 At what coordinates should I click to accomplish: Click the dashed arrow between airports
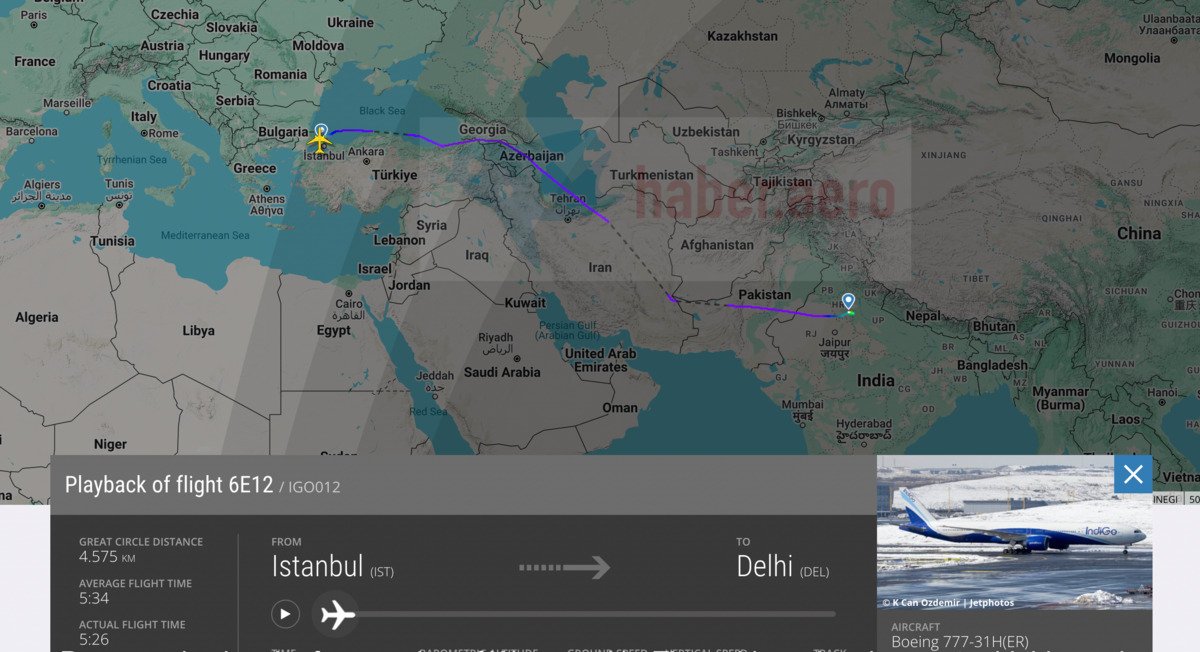coord(564,567)
